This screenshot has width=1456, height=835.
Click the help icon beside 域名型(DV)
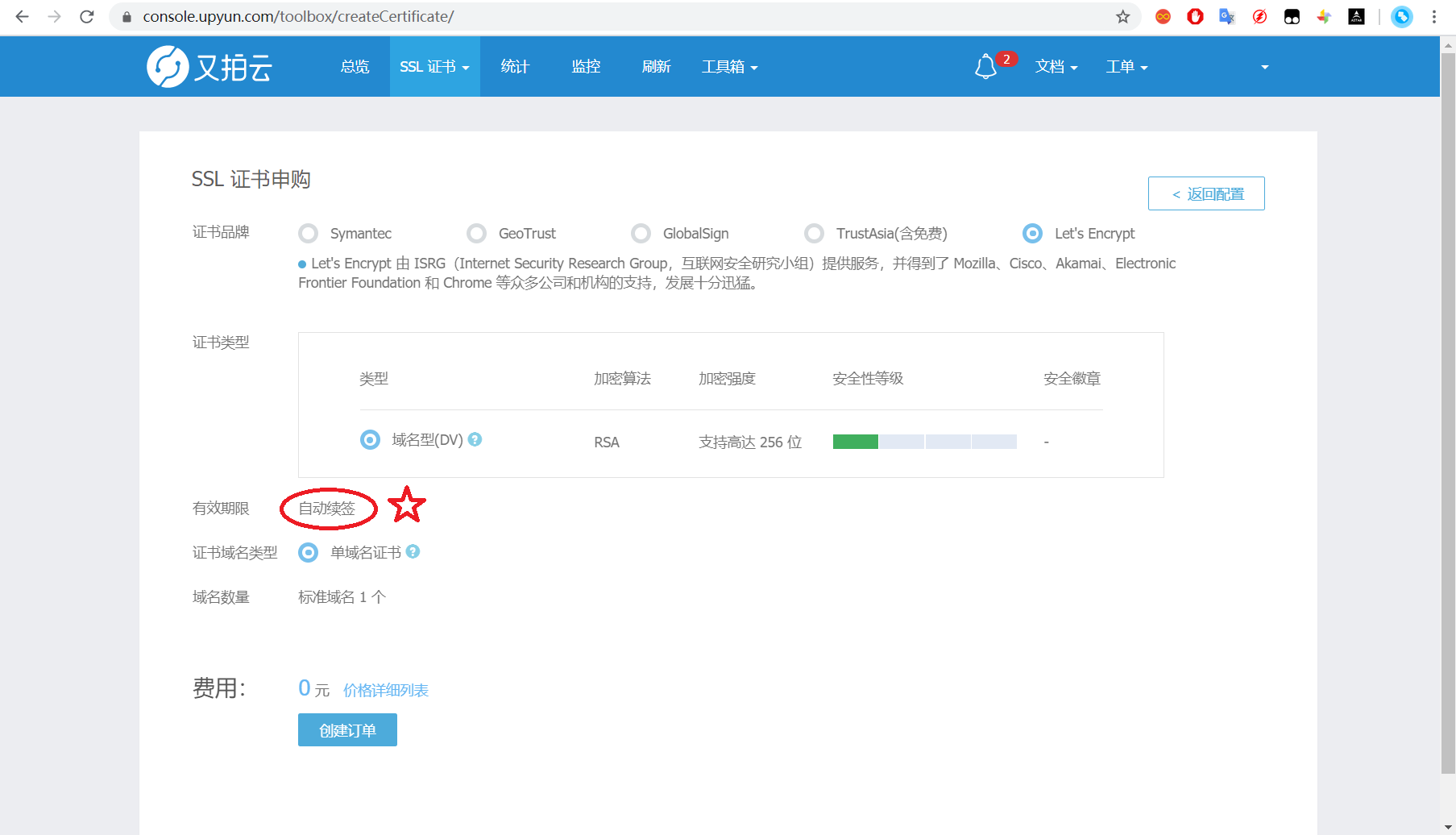[x=475, y=439]
